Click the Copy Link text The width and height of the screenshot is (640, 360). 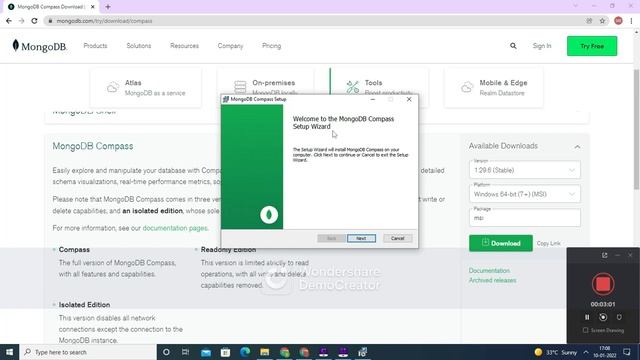click(548, 243)
